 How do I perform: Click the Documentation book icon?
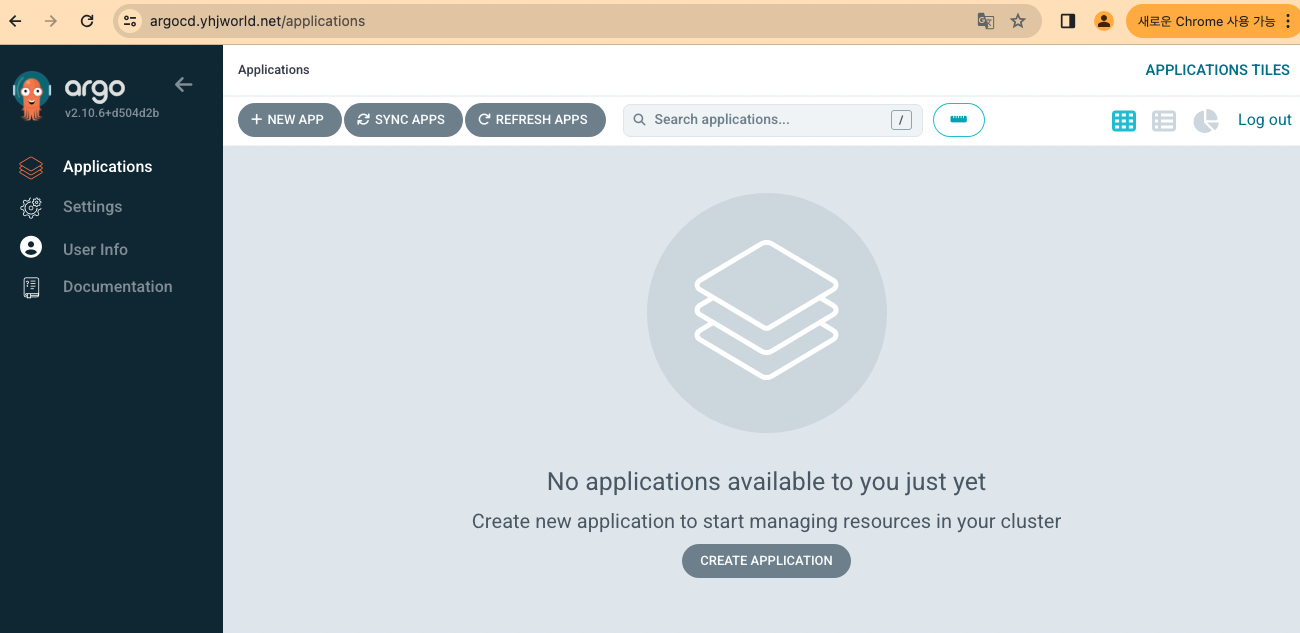31,288
